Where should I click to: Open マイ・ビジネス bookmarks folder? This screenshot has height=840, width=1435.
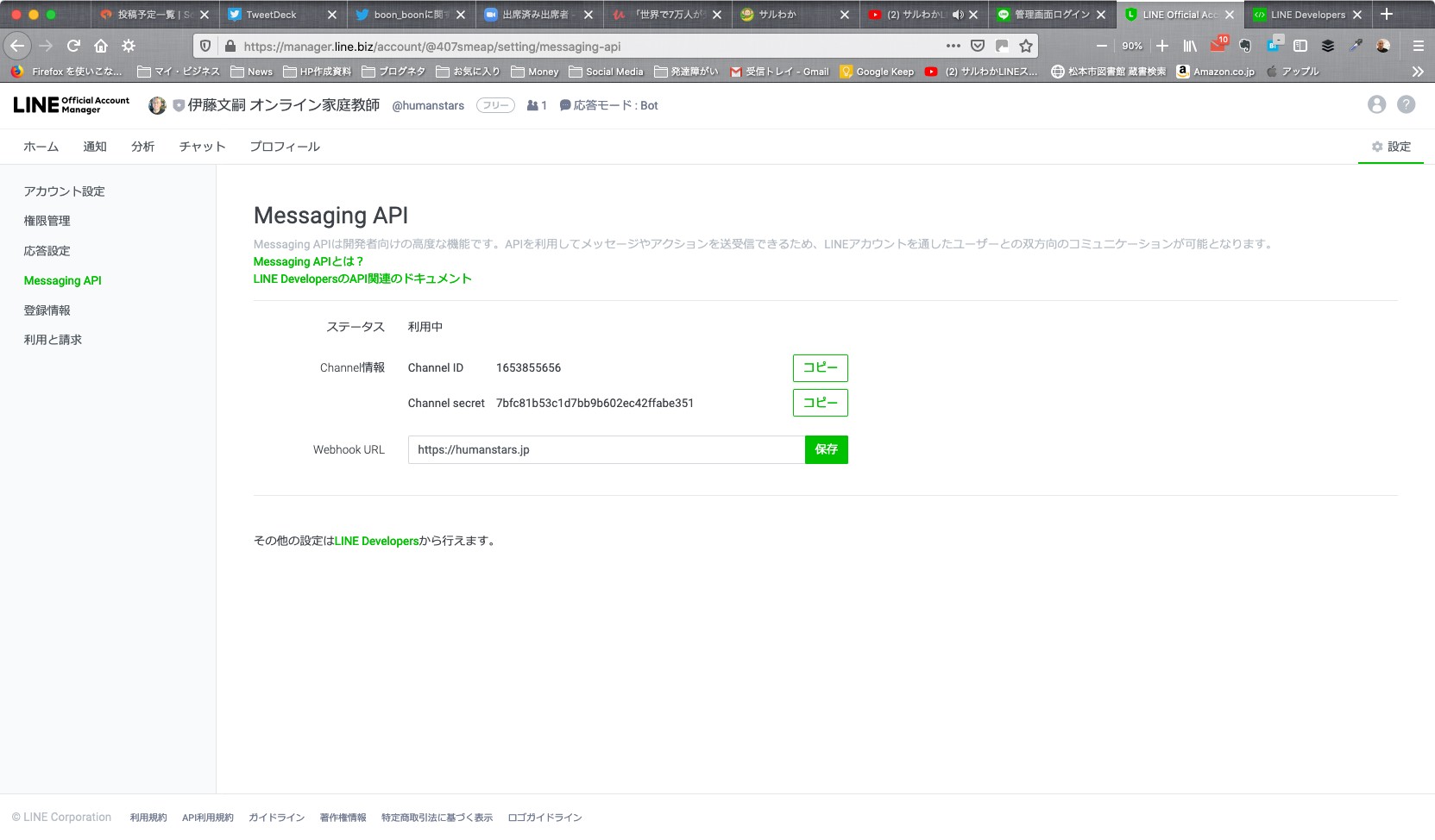tap(178, 72)
